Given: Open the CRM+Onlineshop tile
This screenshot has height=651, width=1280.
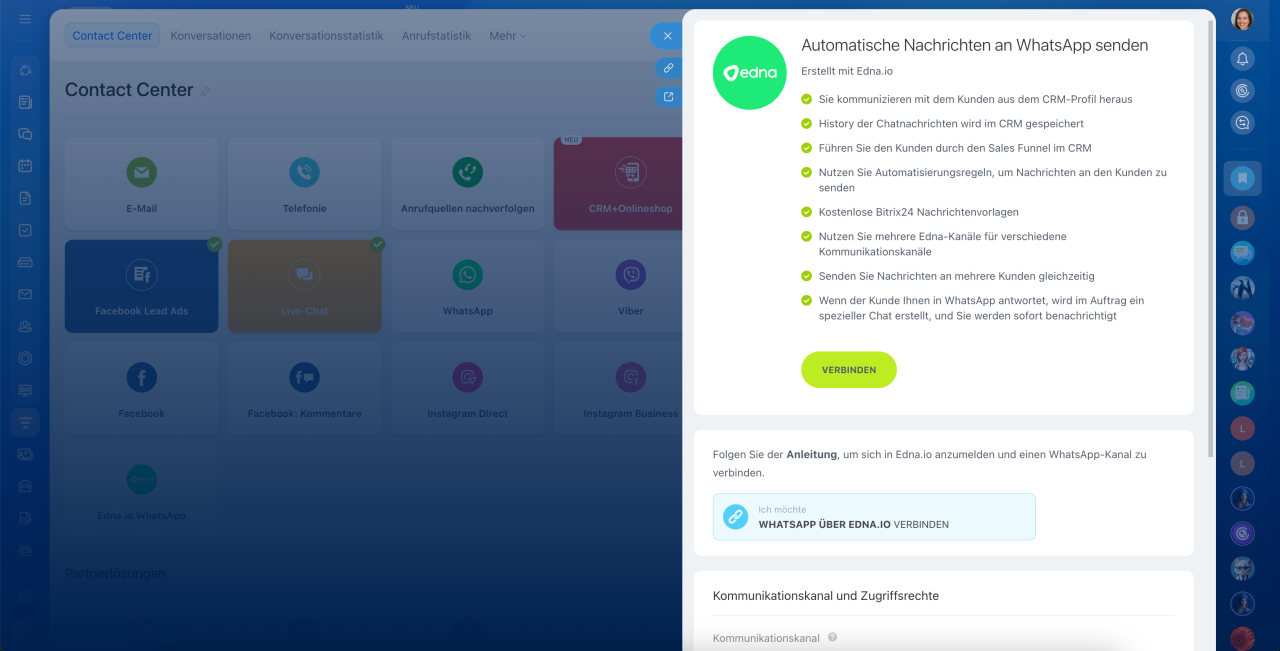Looking at the screenshot, I should coord(618,183).
